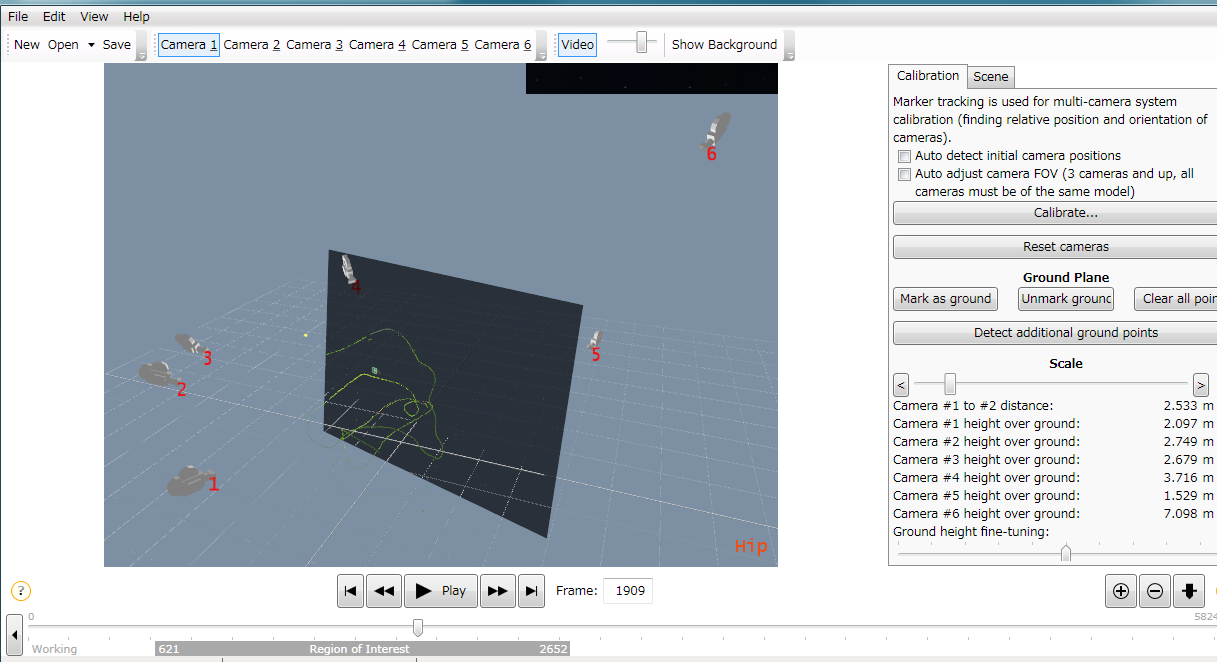The width and height of the screenshot is (1218, 665).
Task: Click the 2.533 m distance value
Action: [x=1188, y=406]
